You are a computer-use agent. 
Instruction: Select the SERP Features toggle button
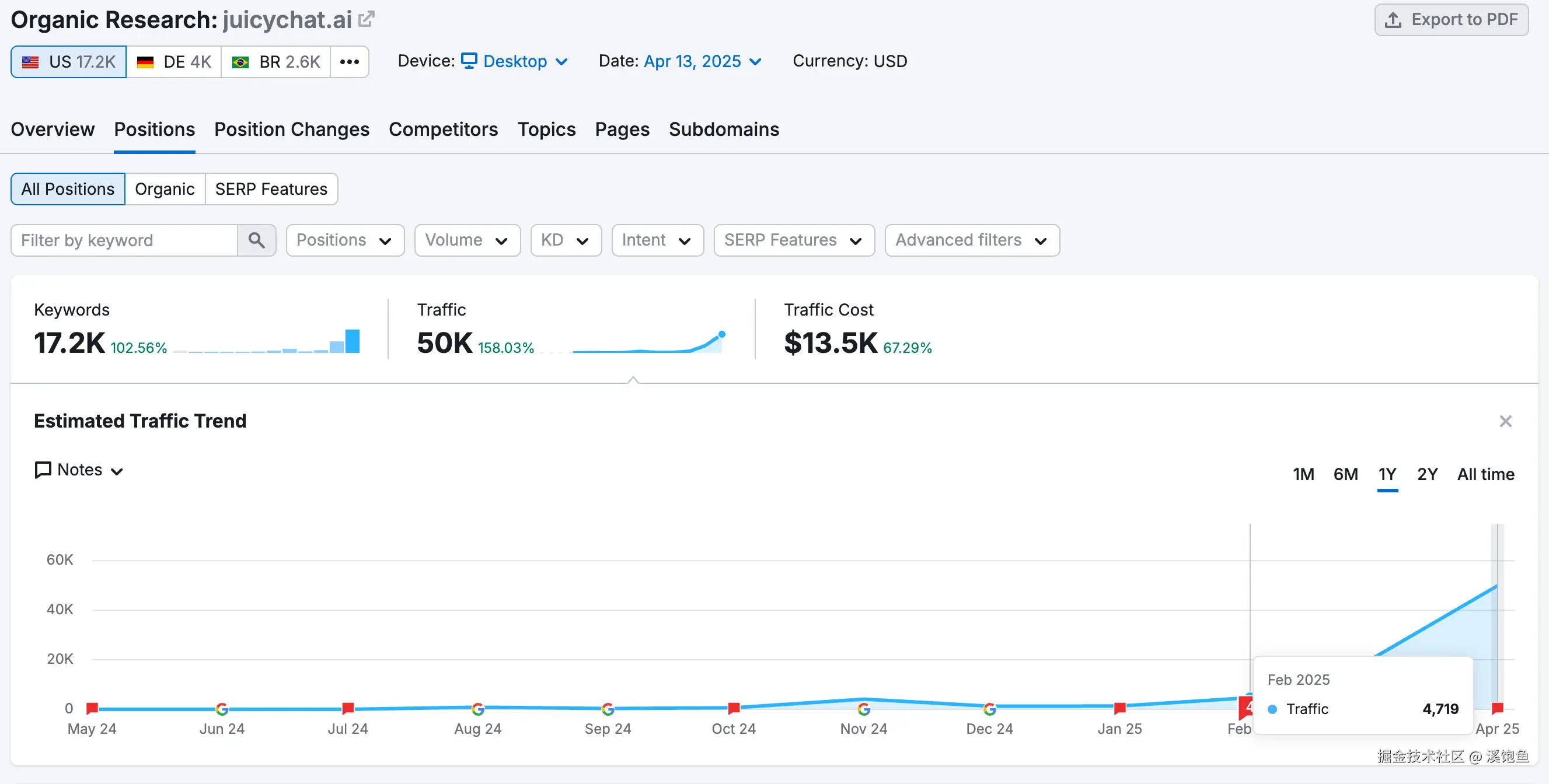[x=271, y=189]
